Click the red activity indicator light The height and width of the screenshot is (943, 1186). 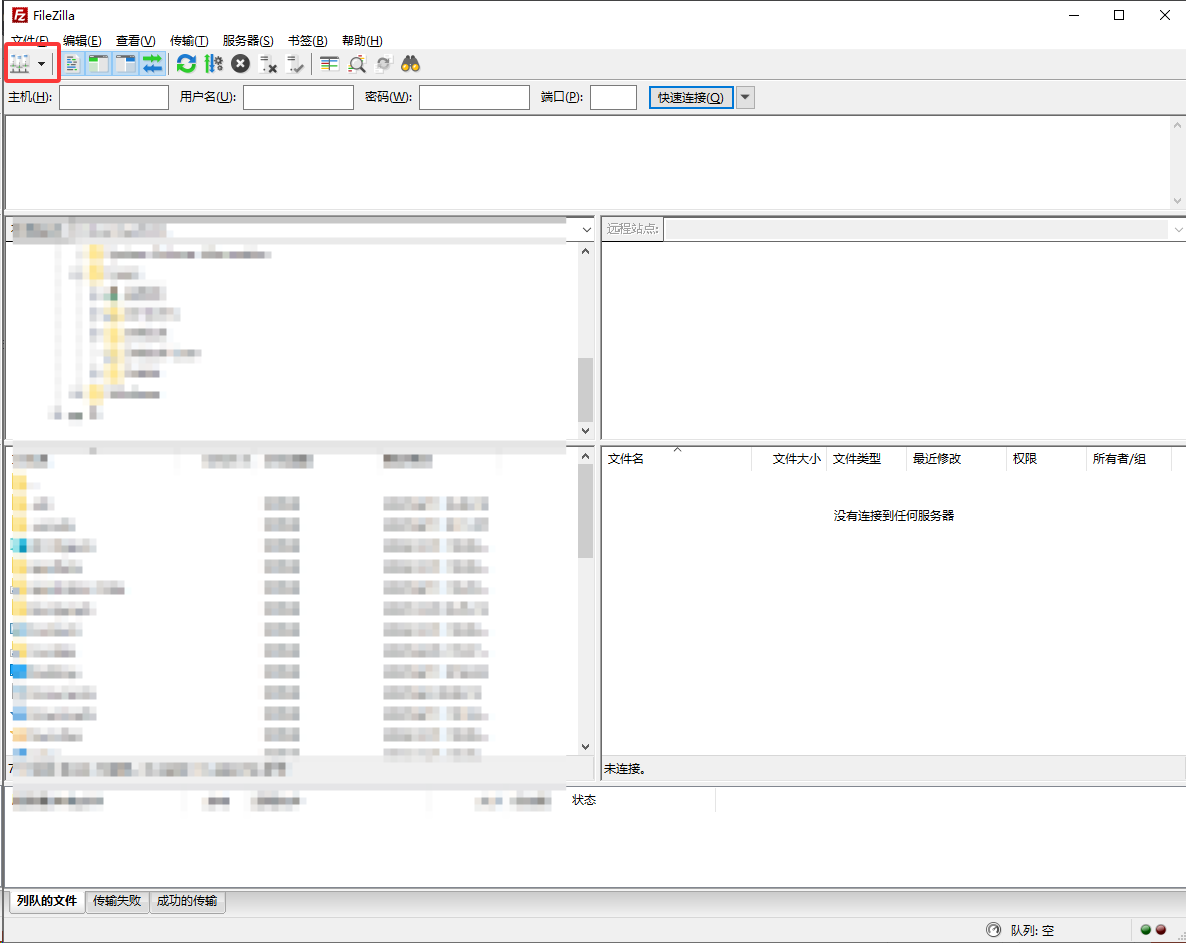click(x=1161, y=930)
